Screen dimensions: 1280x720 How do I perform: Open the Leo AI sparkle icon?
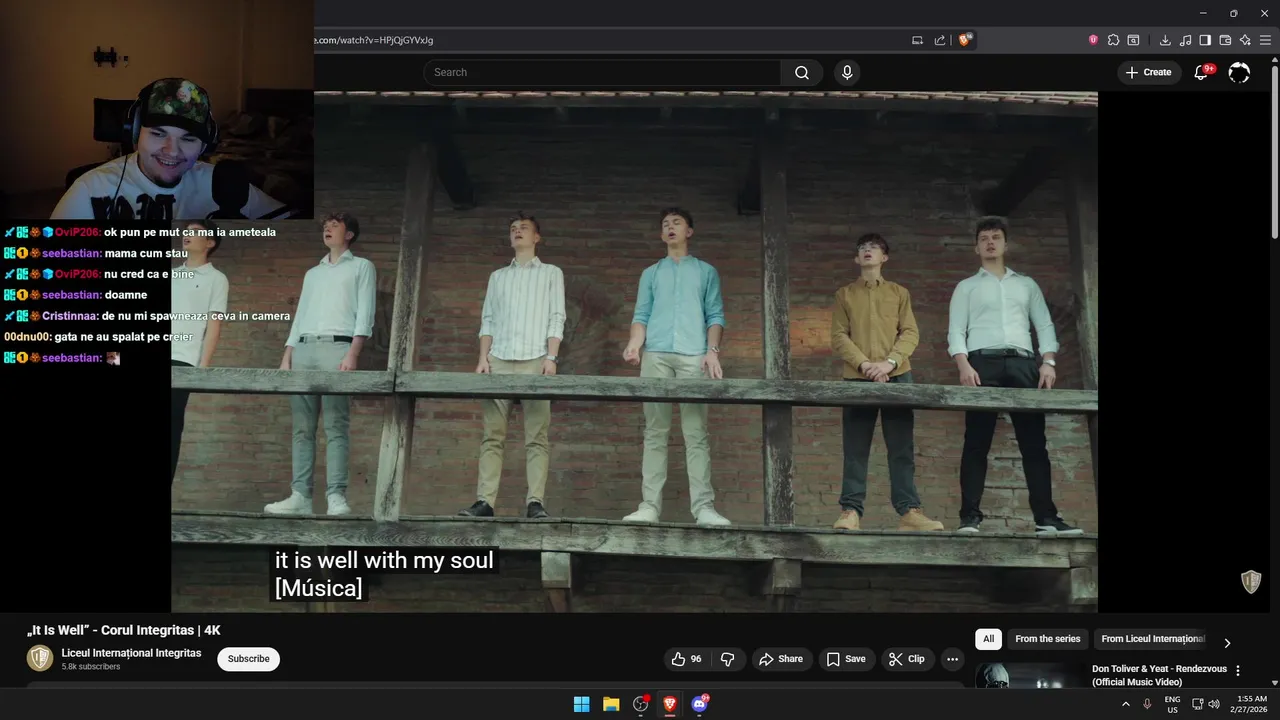[x=1245, y=40]
